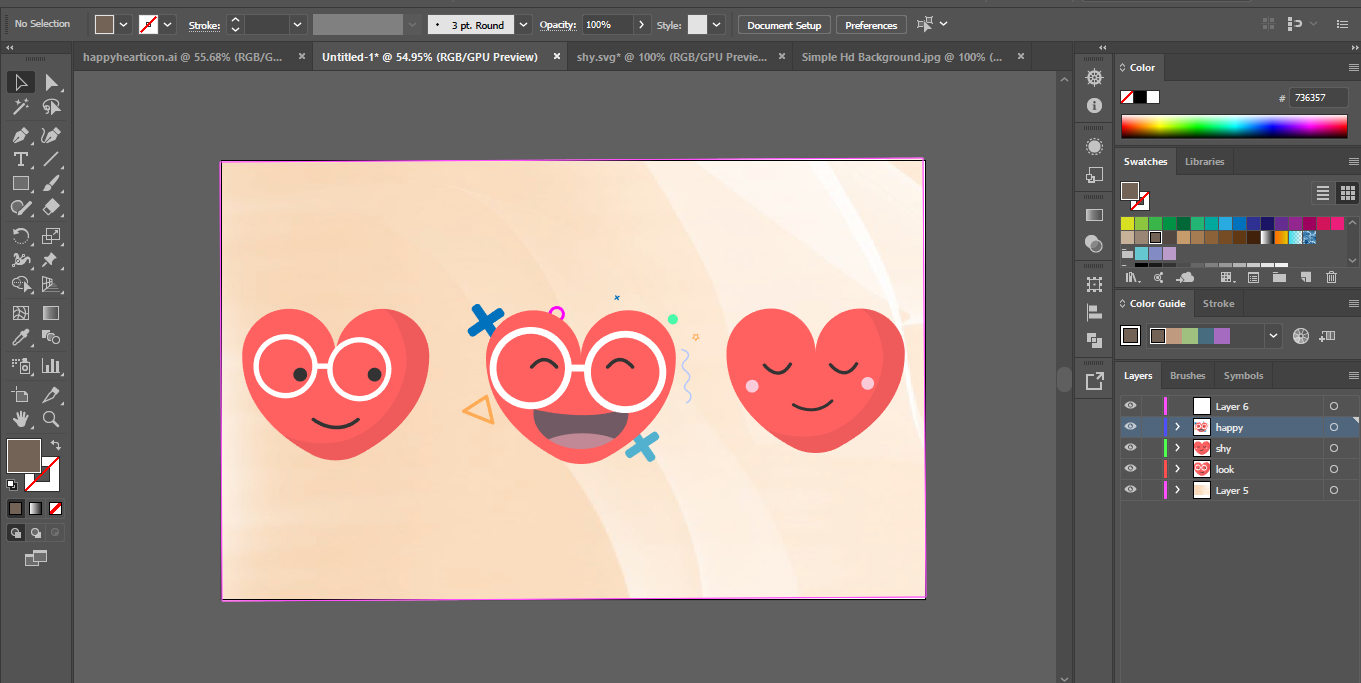This screenshot has width=1361, height=683.
Task: Select the Type tool
Action: [20, 159]
